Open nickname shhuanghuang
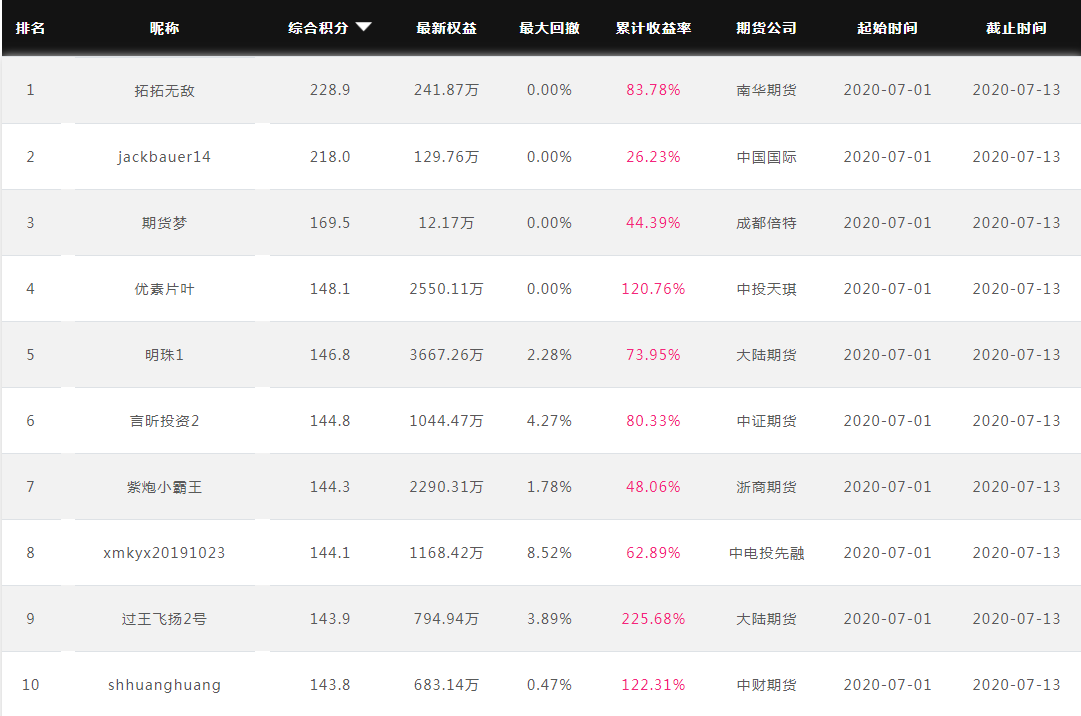Screen dimensions: 1081x716 (164, 685)
